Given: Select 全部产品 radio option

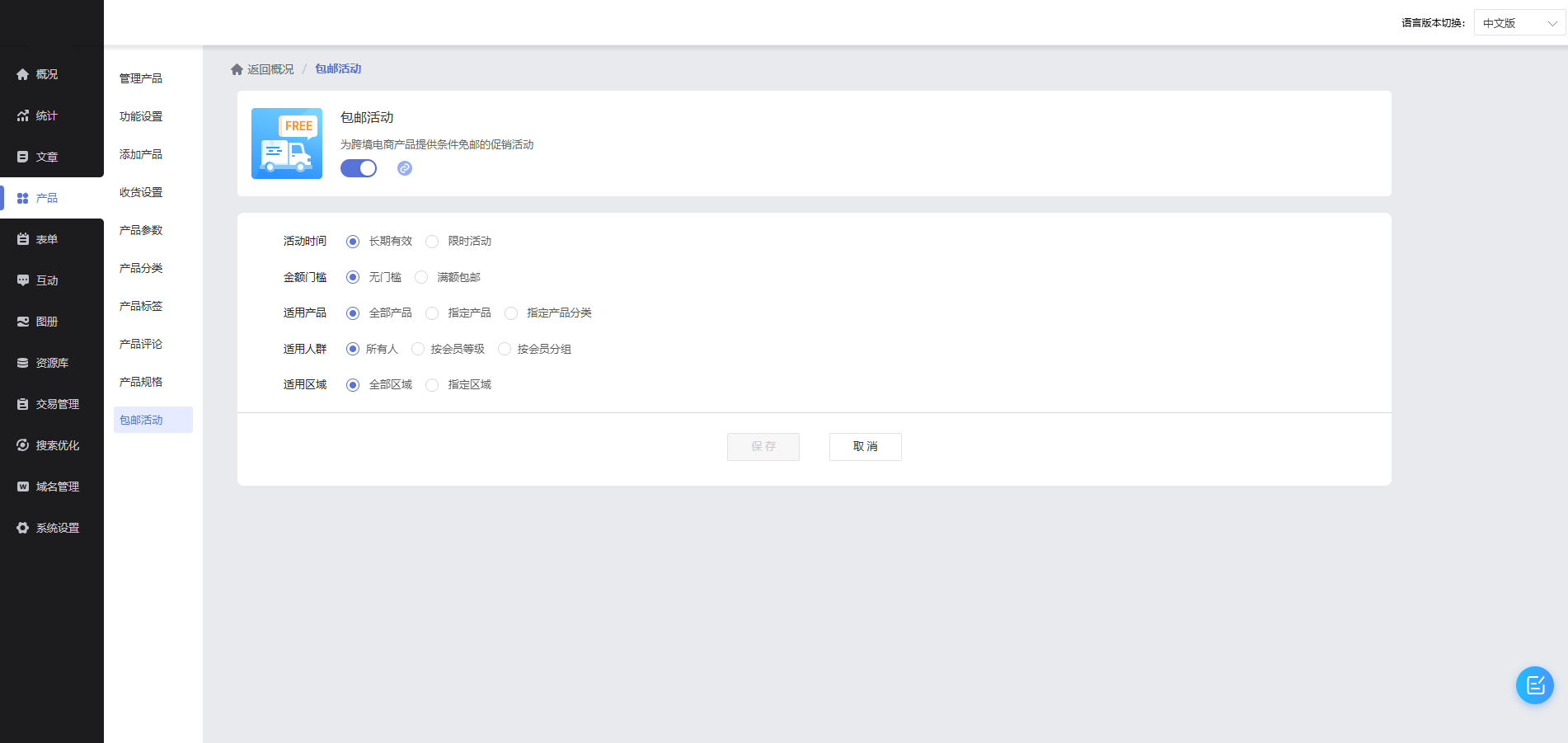Looking at the screenshot, I should click(353, 313).
